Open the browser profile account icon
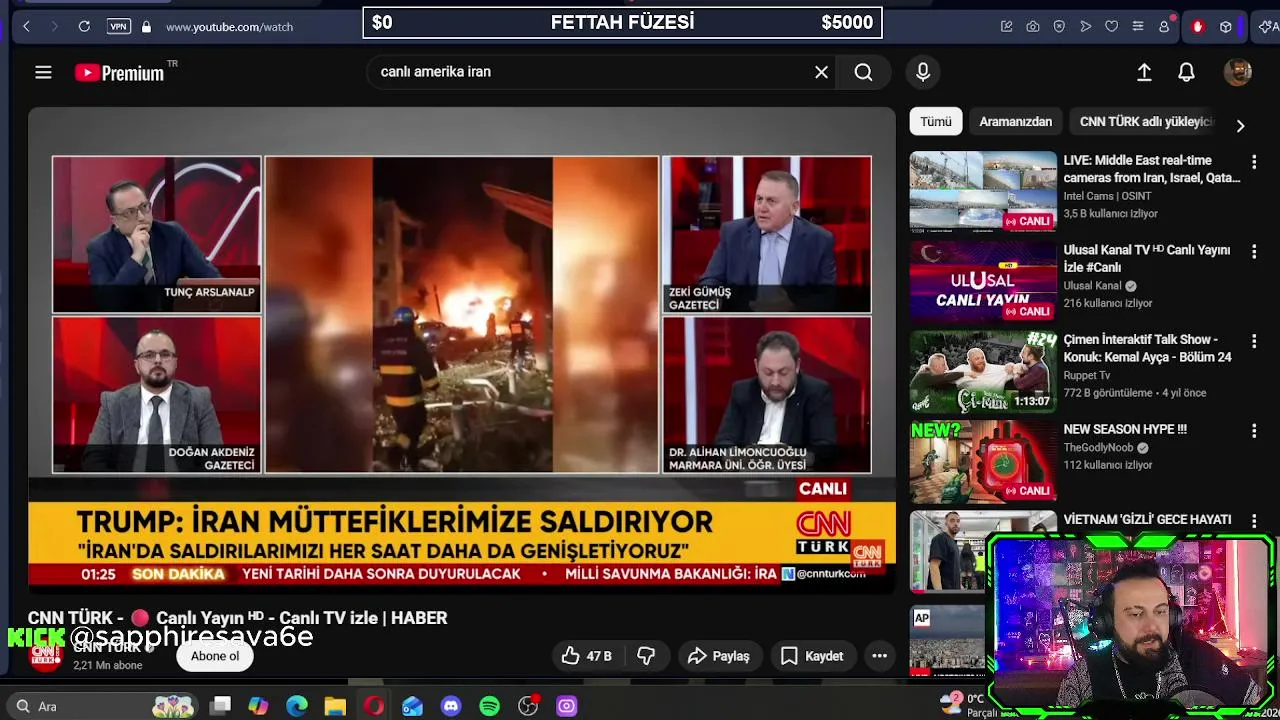1280x720 pixels. 1165,27
